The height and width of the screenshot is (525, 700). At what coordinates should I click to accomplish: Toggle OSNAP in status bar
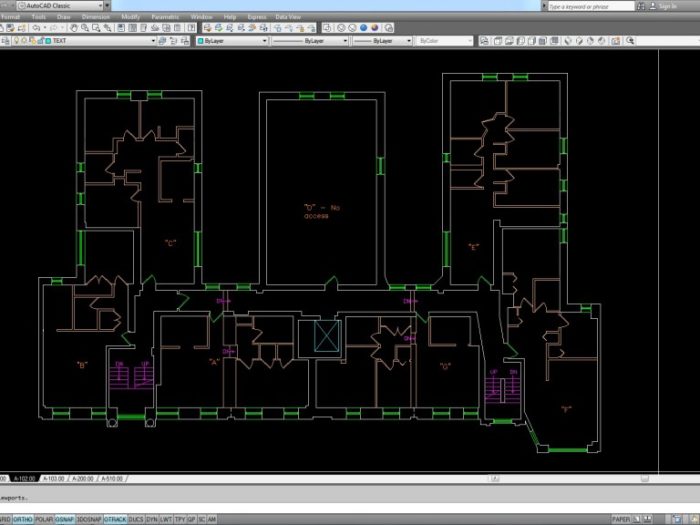click(65, 519)
